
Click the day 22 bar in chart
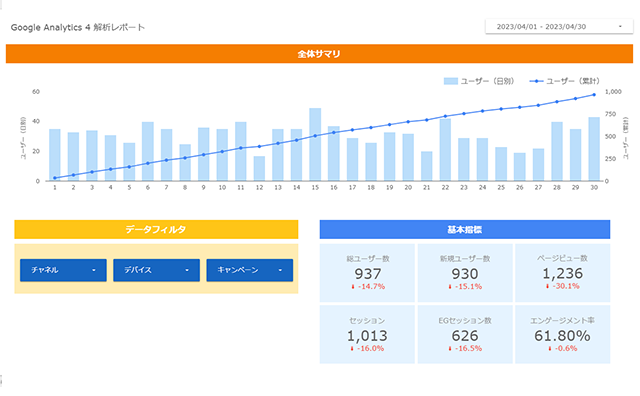click(x=445, y=150)
